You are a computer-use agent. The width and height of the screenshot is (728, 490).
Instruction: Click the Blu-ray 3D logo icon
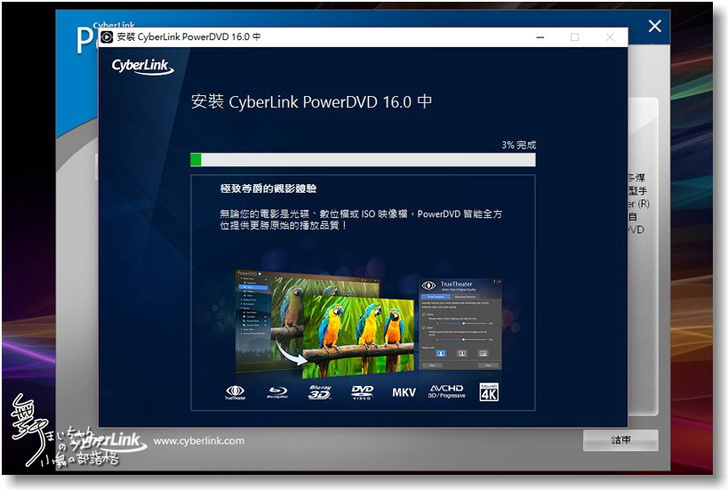[x=319, y=392]
